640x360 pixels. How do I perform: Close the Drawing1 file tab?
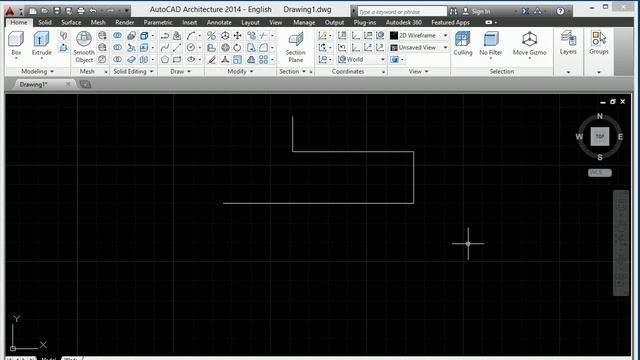coord(68,84)
